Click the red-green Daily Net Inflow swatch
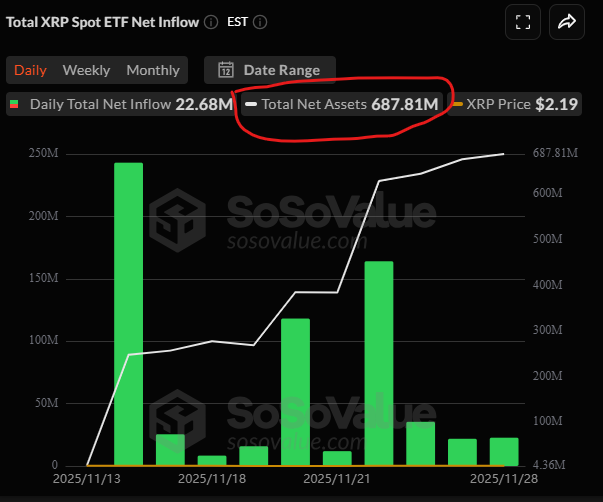 14,104
